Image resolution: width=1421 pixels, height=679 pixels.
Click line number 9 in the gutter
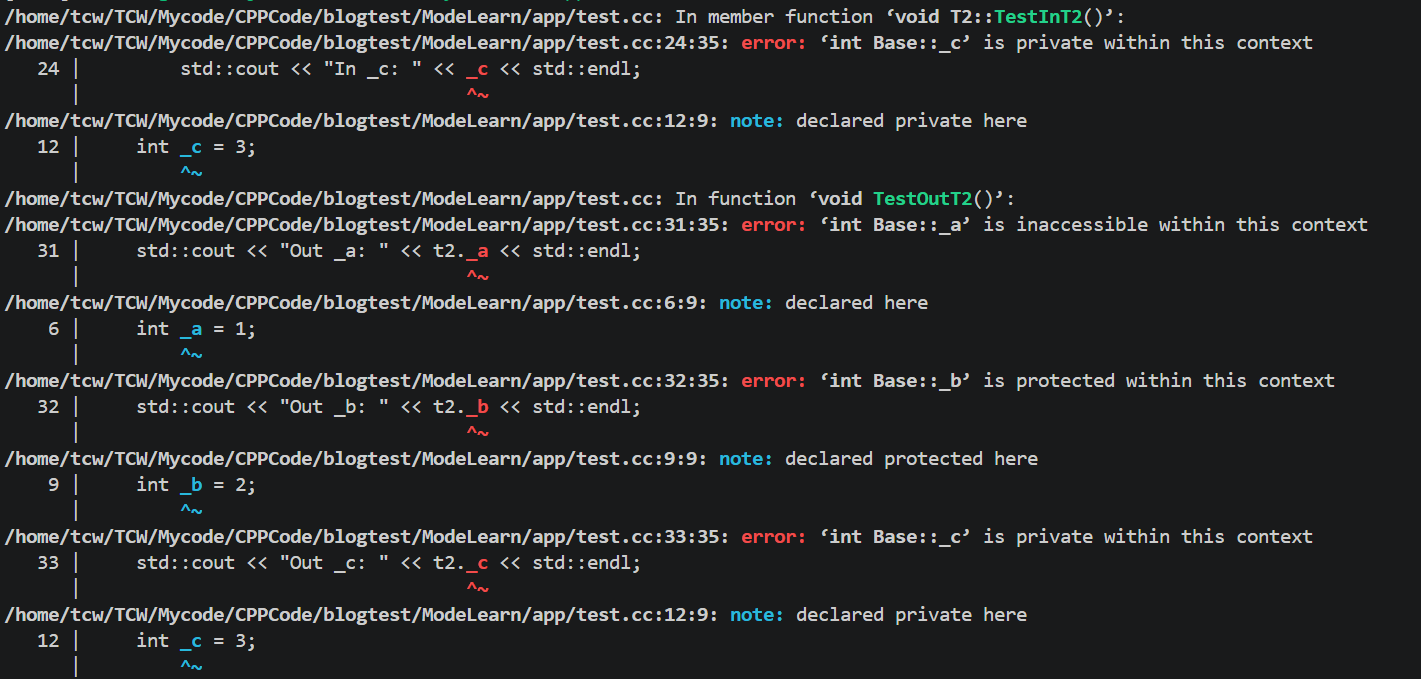(x=54, y=485)
